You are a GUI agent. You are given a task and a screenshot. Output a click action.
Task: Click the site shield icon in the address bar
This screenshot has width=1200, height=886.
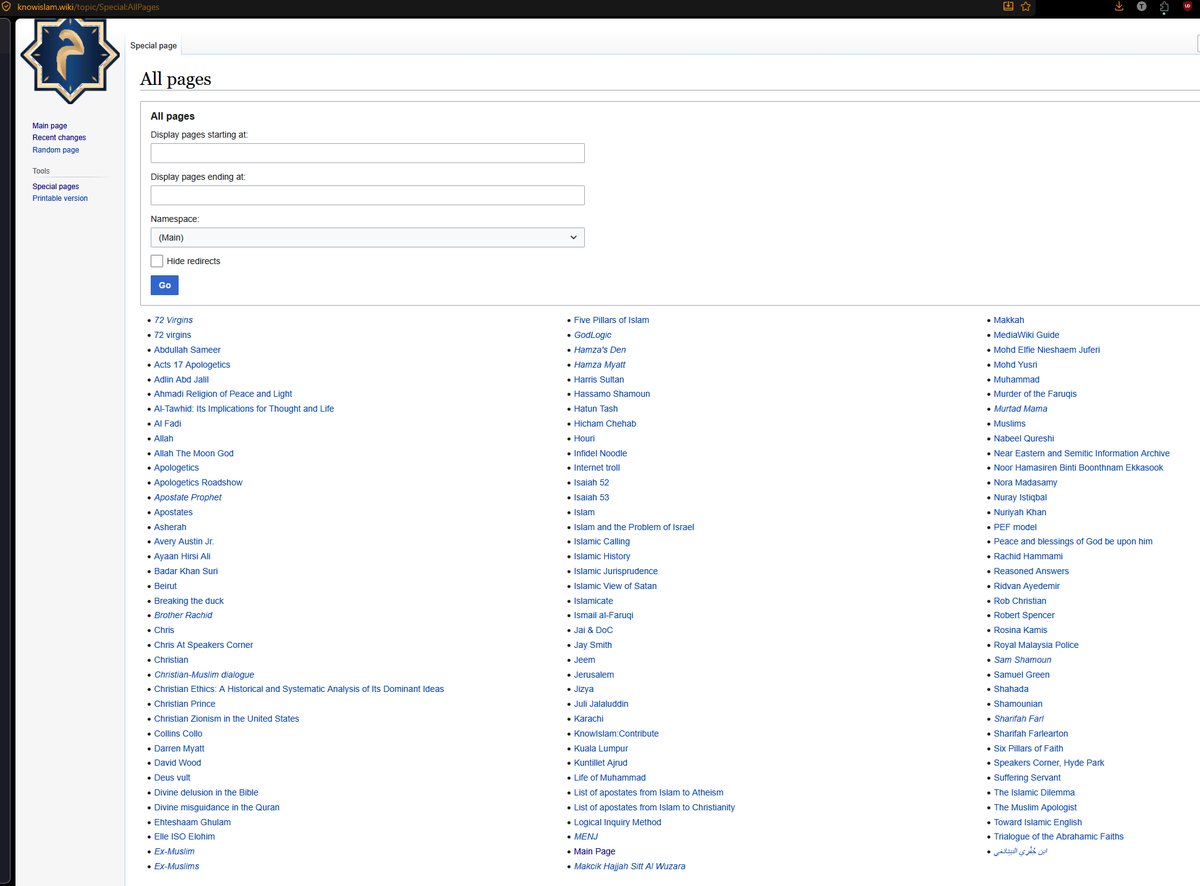tap(8, 7)
